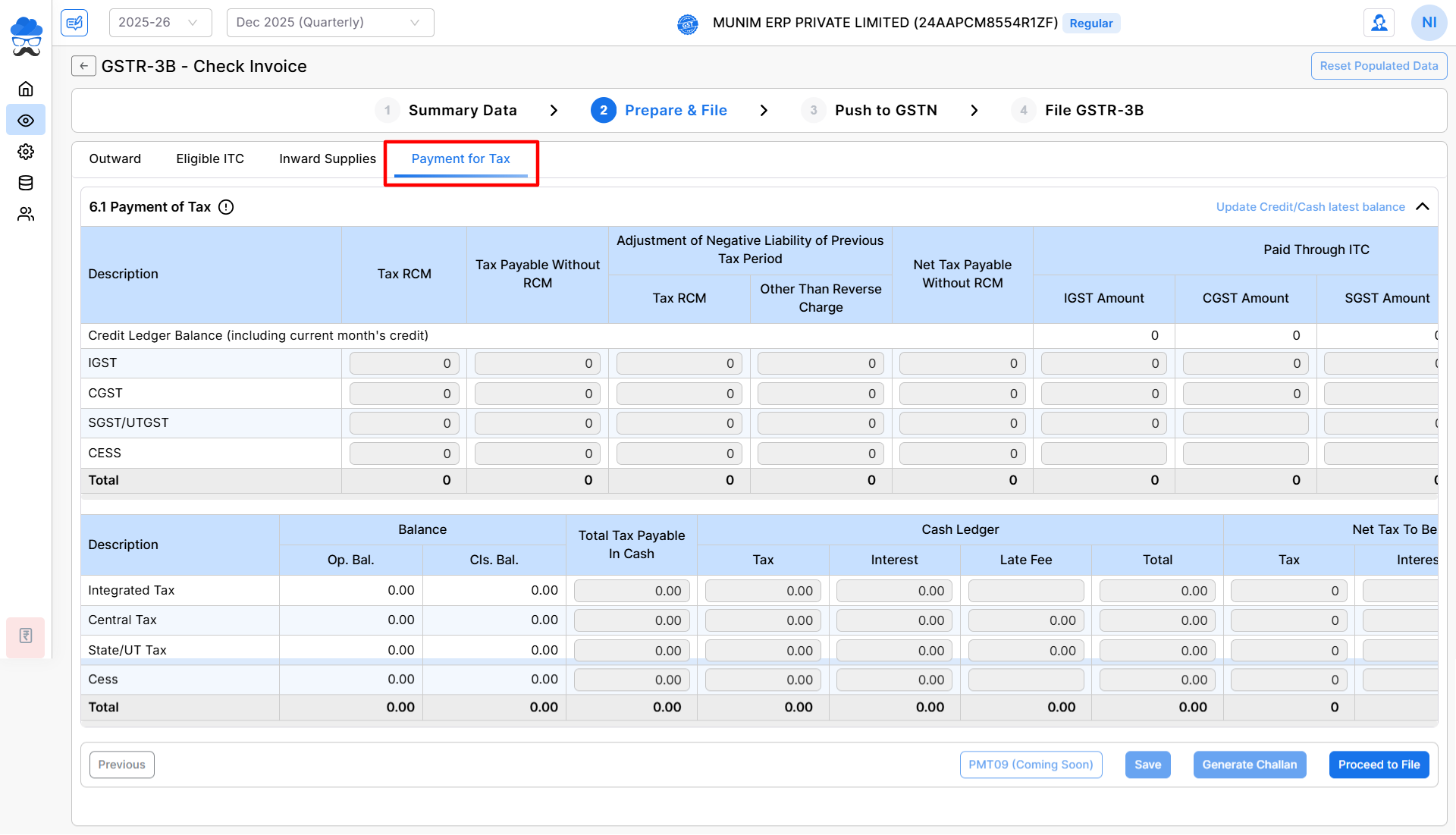This screenshot has height=835, width=1456.
Task: Open the Dec 2025 (Quarterly) period dropdown
Action: pyautogui.click(x=330, y=23)
